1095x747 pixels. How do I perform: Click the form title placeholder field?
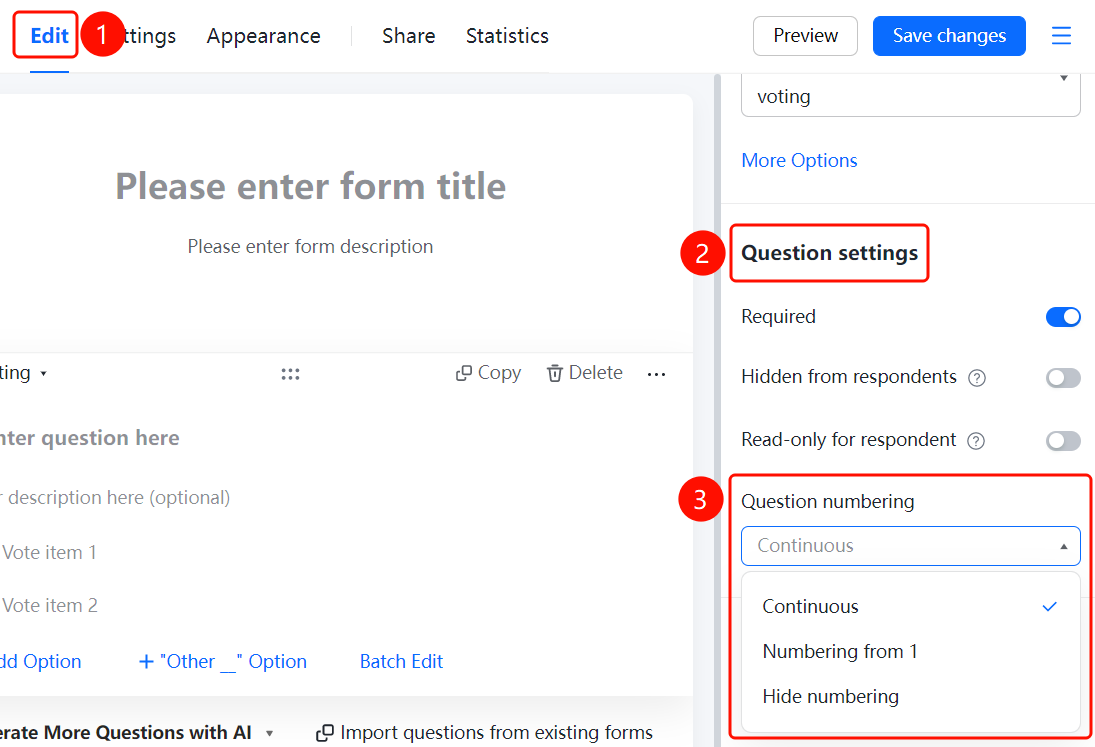(x=311, y=186)
